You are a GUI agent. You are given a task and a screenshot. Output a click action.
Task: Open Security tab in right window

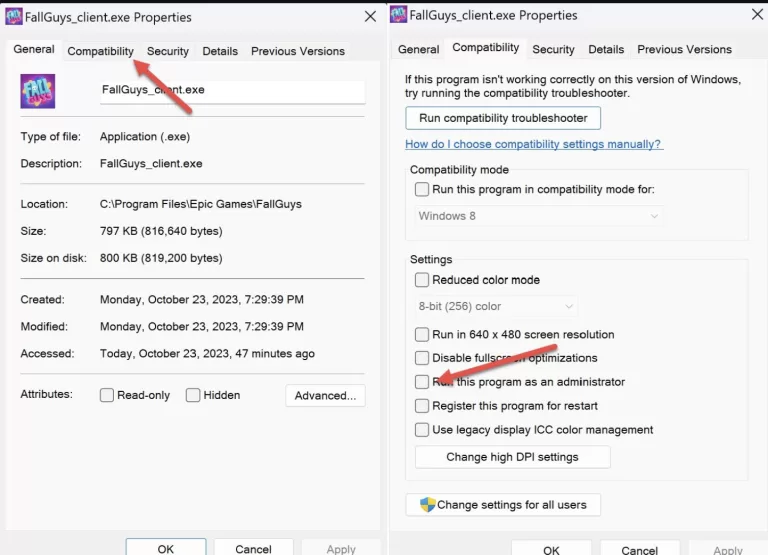coord(553,49)
